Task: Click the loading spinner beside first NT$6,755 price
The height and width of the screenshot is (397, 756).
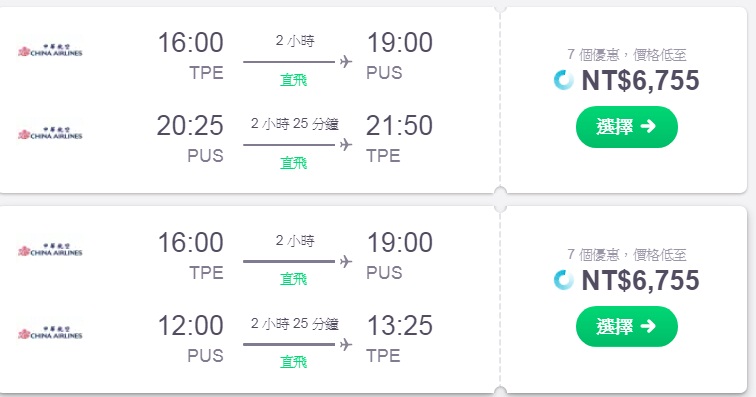Action: coord(564,80)
